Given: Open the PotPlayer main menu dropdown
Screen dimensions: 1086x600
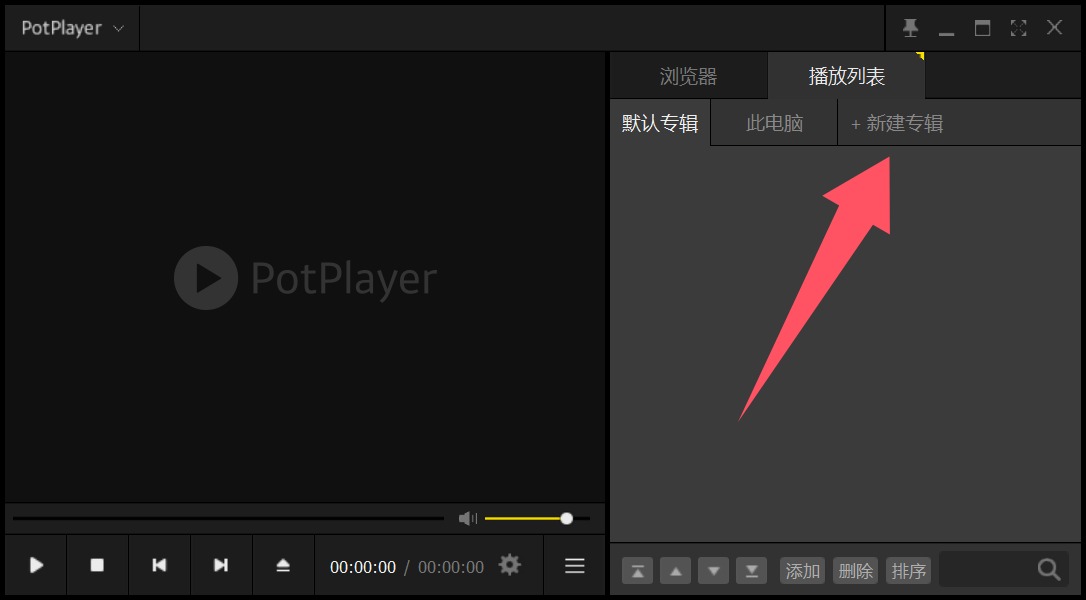Looking at the screenshot, I should pyautogui.click(x=72, y=28).
